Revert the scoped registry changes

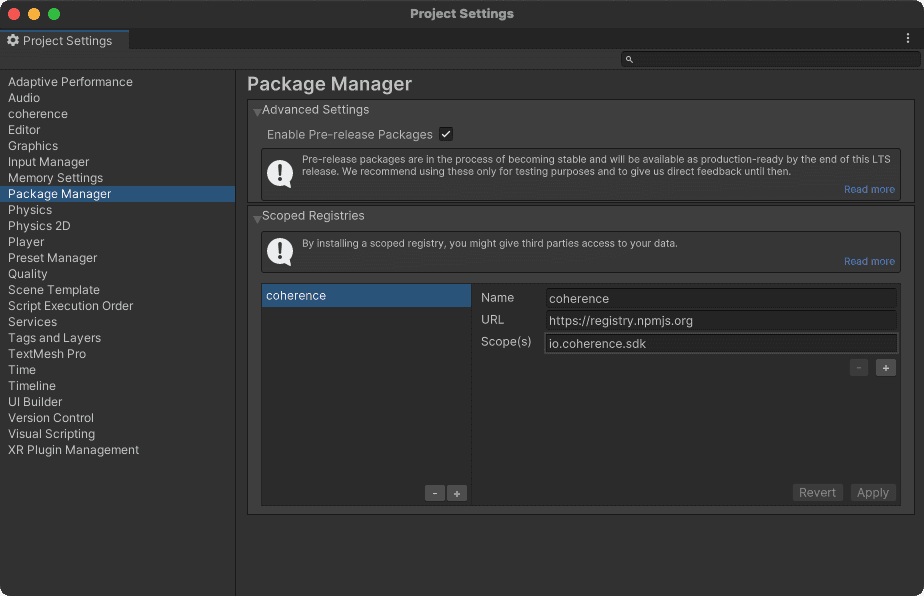pyautogui.click(x=817, y=492)
